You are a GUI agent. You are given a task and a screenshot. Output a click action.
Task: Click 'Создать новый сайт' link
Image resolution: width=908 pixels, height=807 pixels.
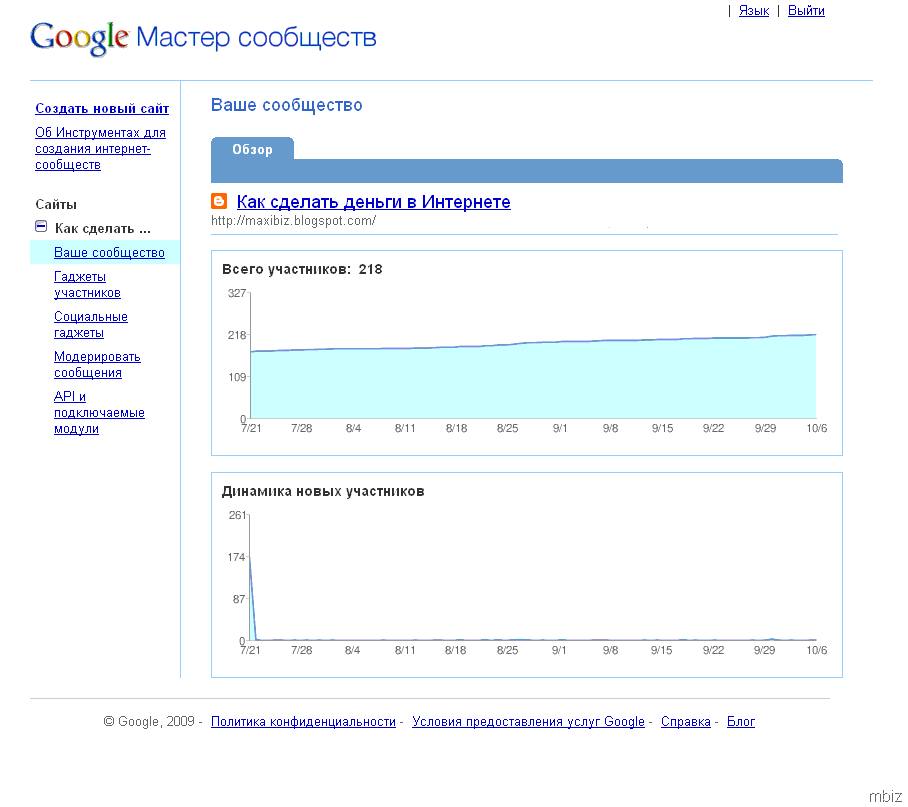(x=102, y=108)
